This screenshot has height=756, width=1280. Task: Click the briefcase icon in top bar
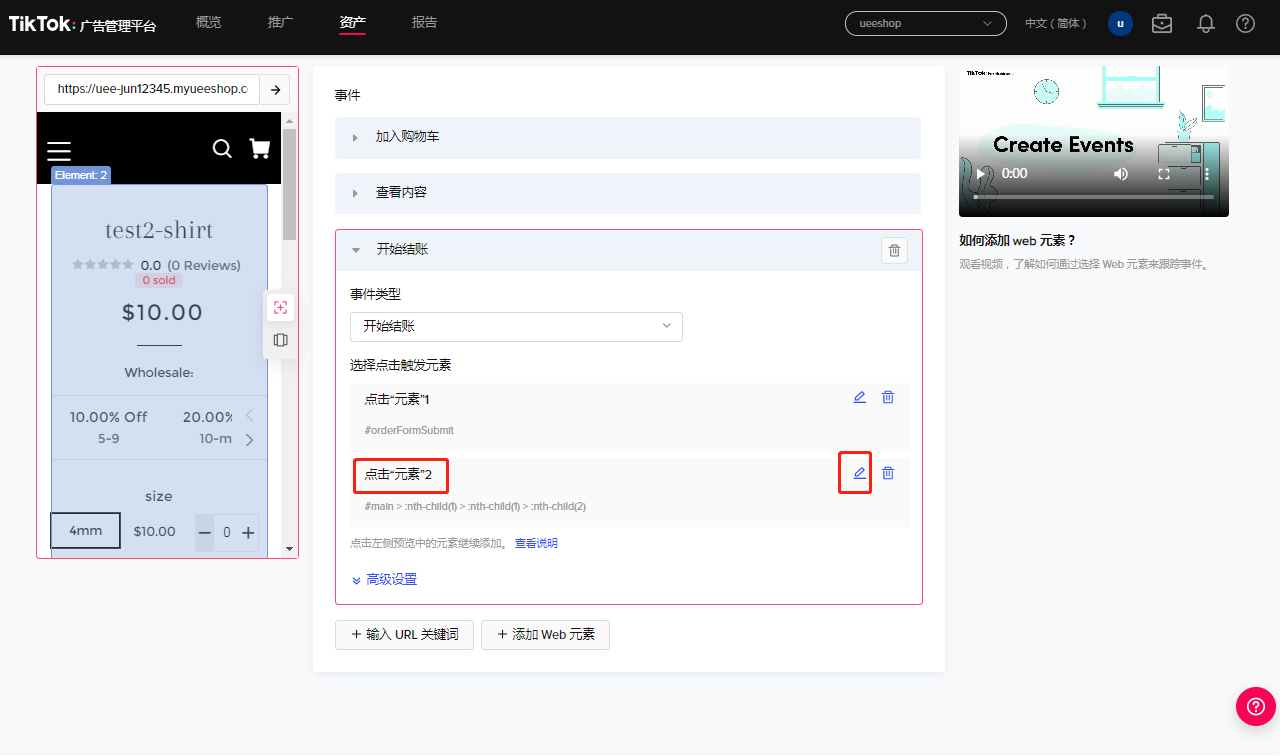click(x=1162, y=23)
